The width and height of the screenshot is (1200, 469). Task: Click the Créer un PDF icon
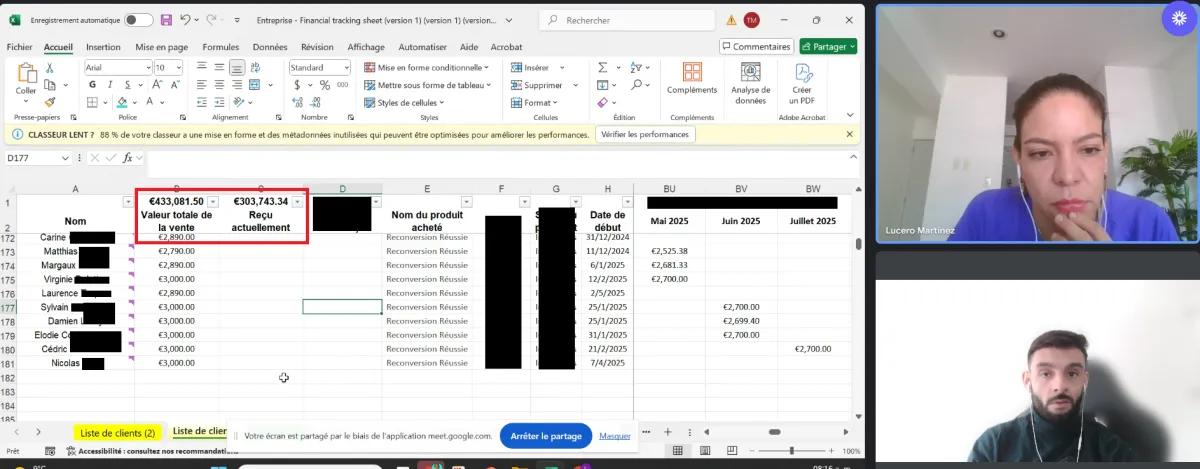pyautogui.click(x=802, y=80)
